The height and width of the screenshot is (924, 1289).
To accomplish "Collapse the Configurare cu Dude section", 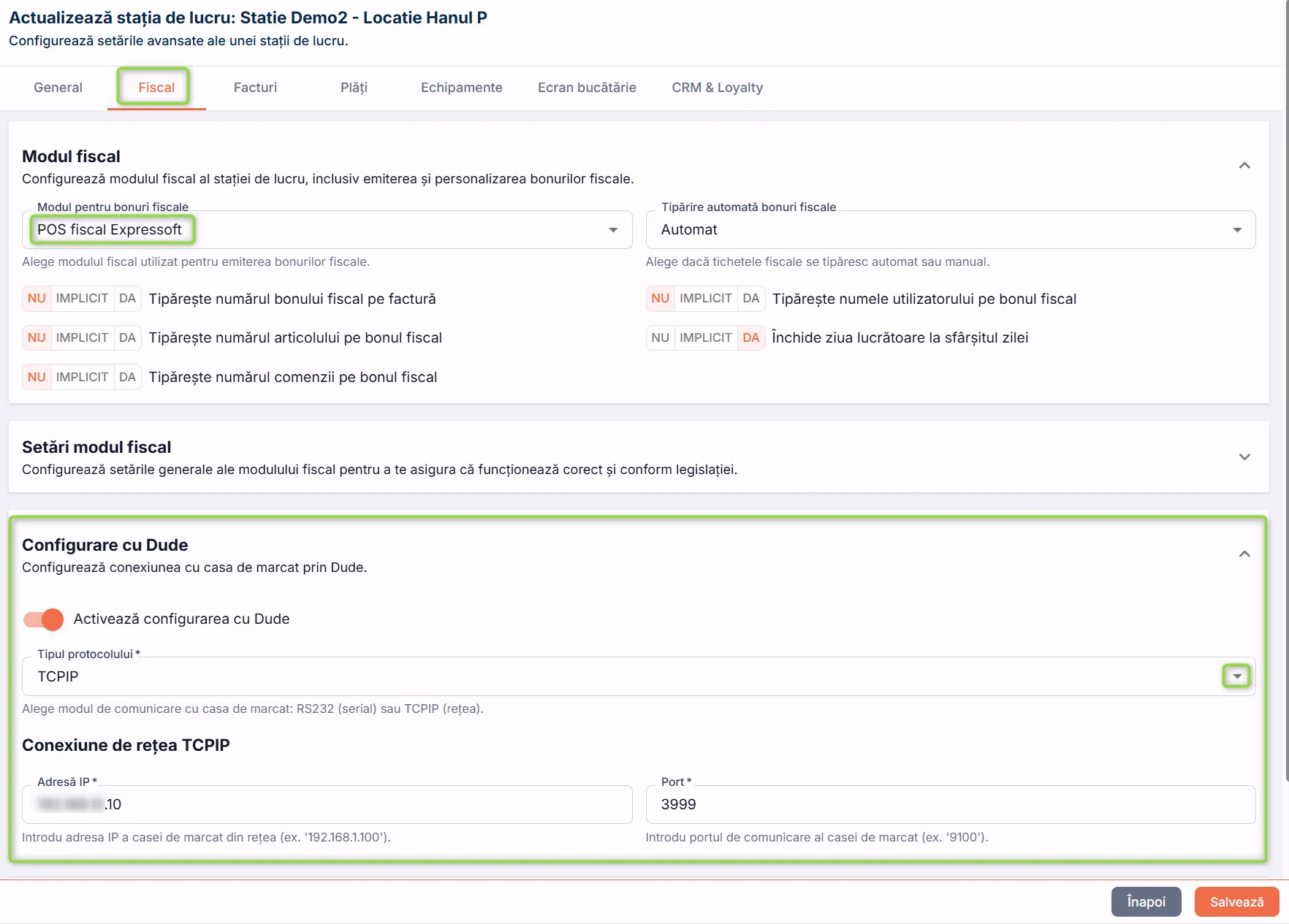I will pos(1244,554).
